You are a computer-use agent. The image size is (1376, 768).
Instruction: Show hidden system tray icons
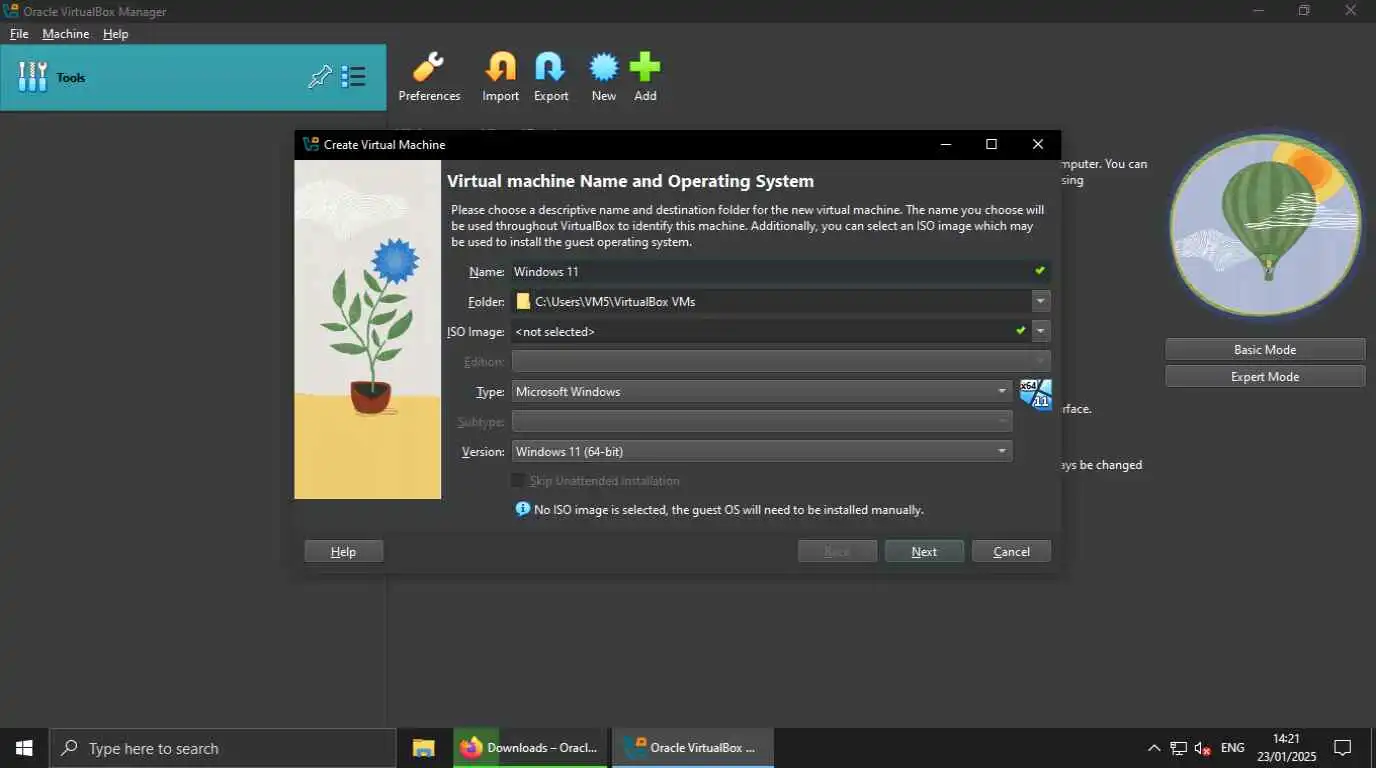click(x=1154, y=748)
